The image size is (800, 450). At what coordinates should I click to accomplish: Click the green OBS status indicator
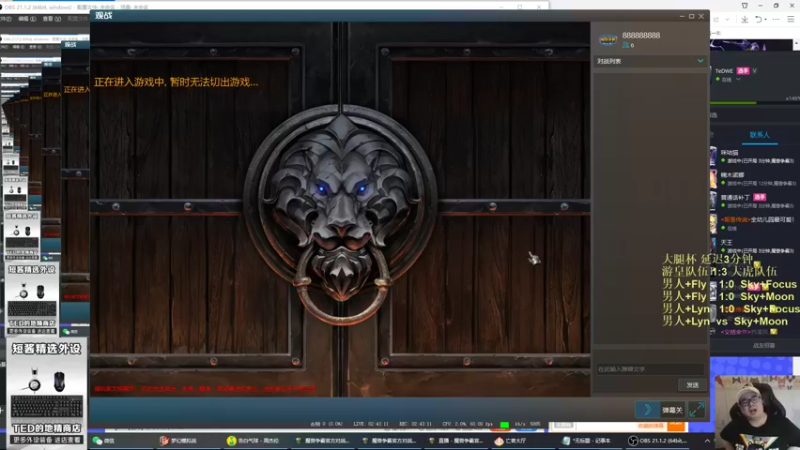point(504,424)
